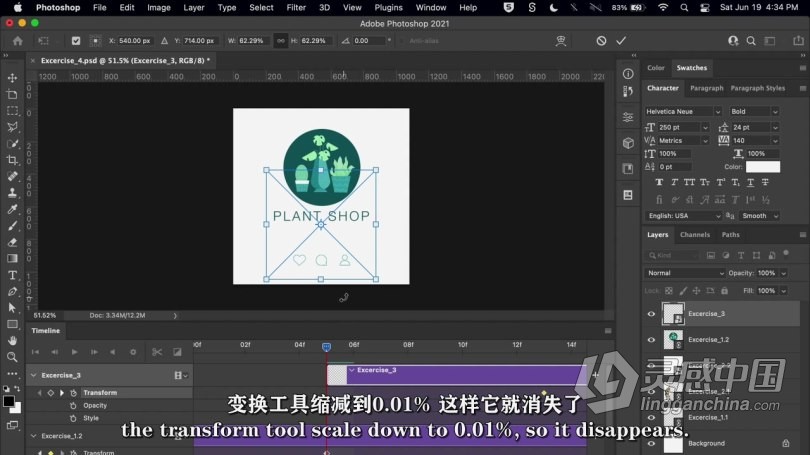Click the warp mode icon in options bar
Screen dimensions: 810x455
(x=560, y=41)
